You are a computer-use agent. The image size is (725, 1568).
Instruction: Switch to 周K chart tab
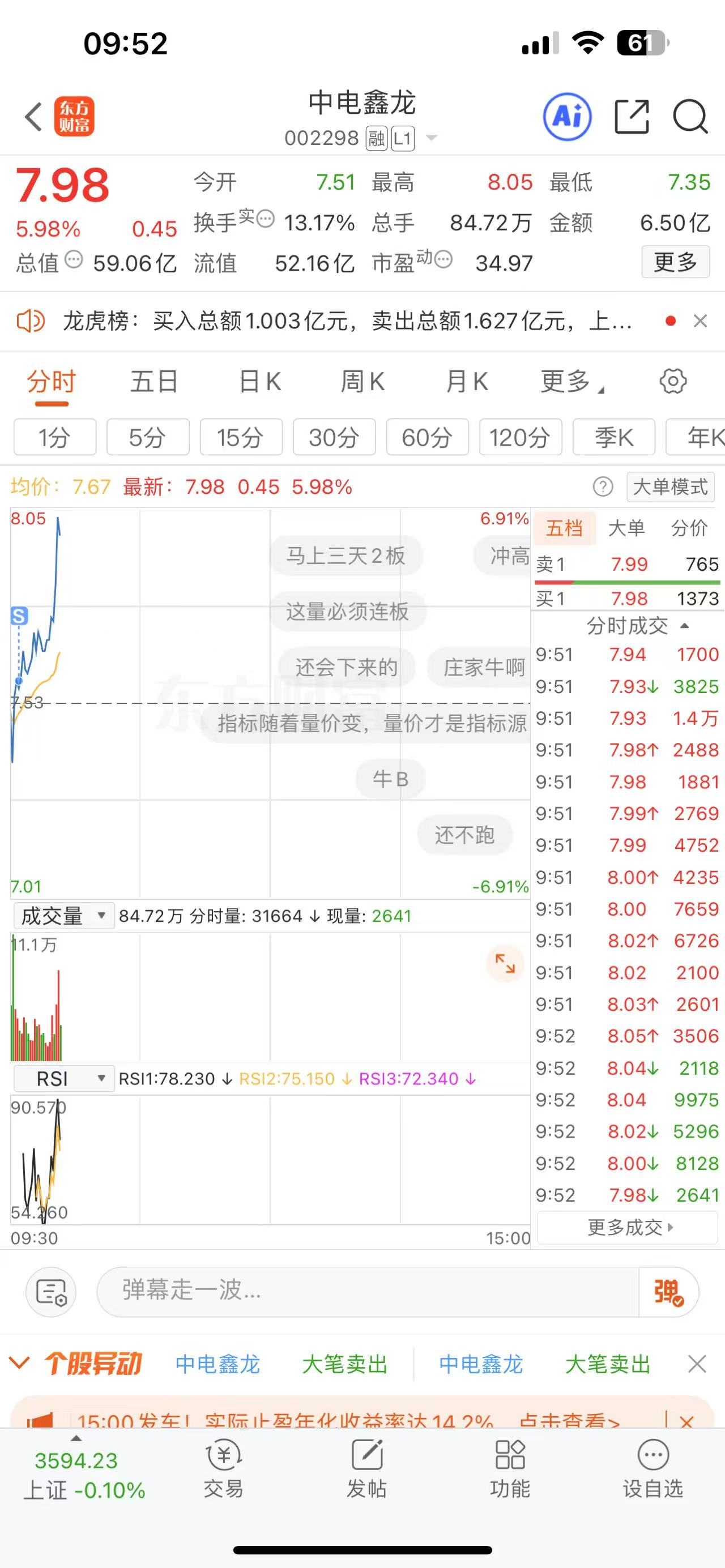pos(363,382)
